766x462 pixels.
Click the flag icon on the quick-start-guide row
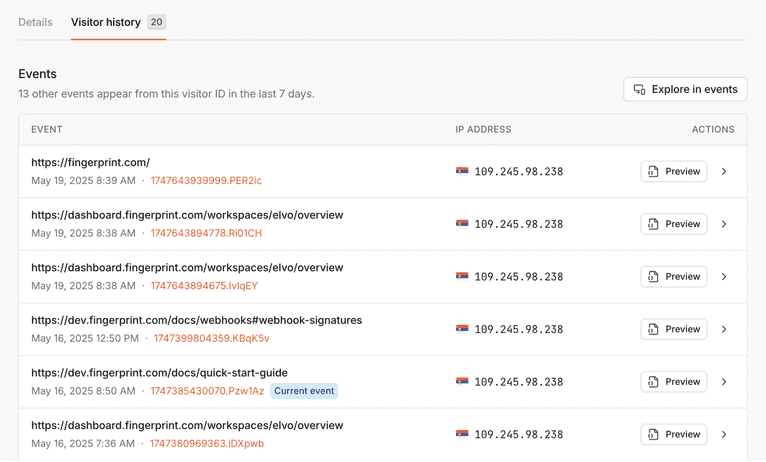462,382
